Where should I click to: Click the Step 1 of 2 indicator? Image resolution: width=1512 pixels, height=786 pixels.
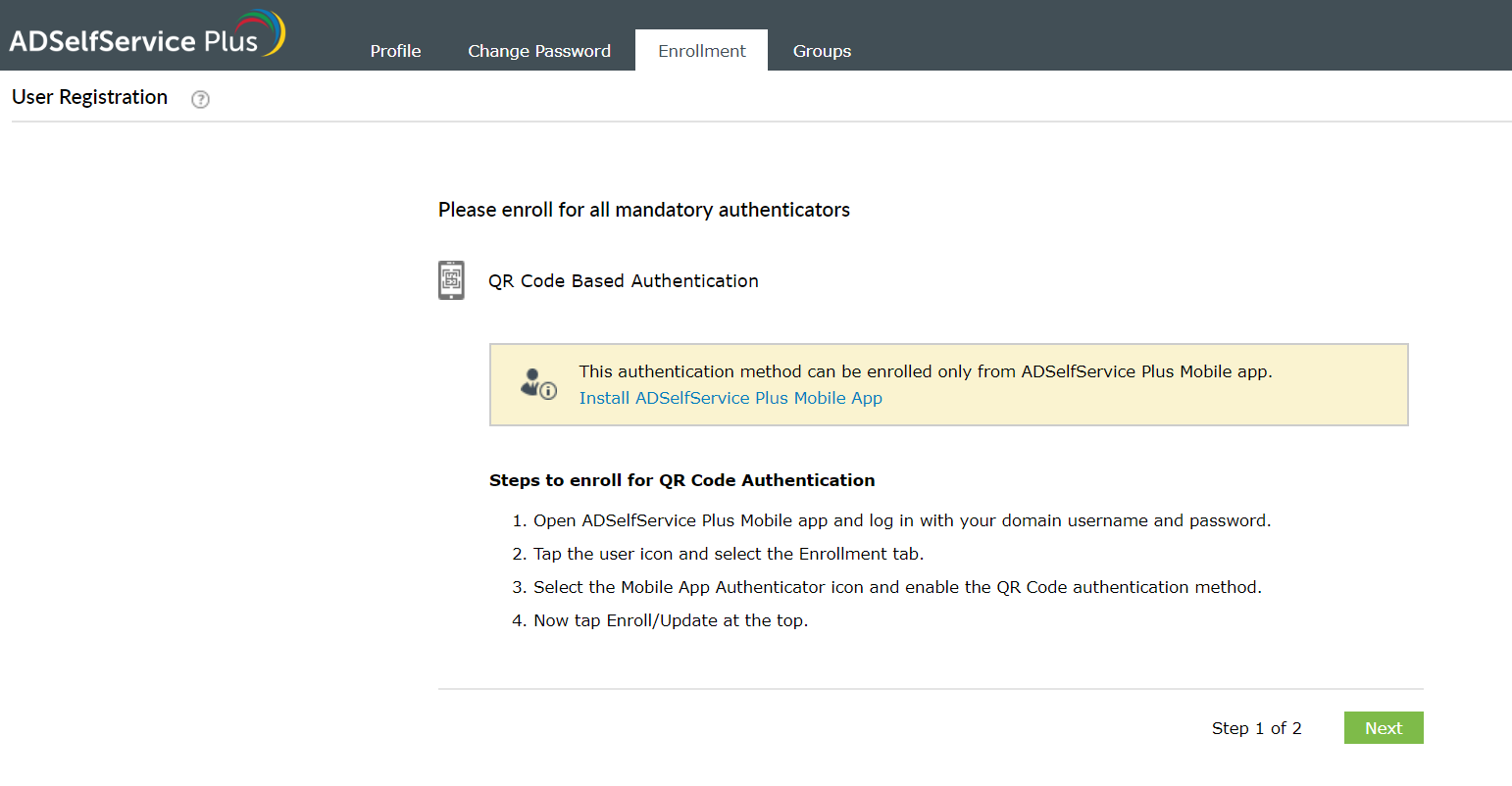[x=1257, y=728]
